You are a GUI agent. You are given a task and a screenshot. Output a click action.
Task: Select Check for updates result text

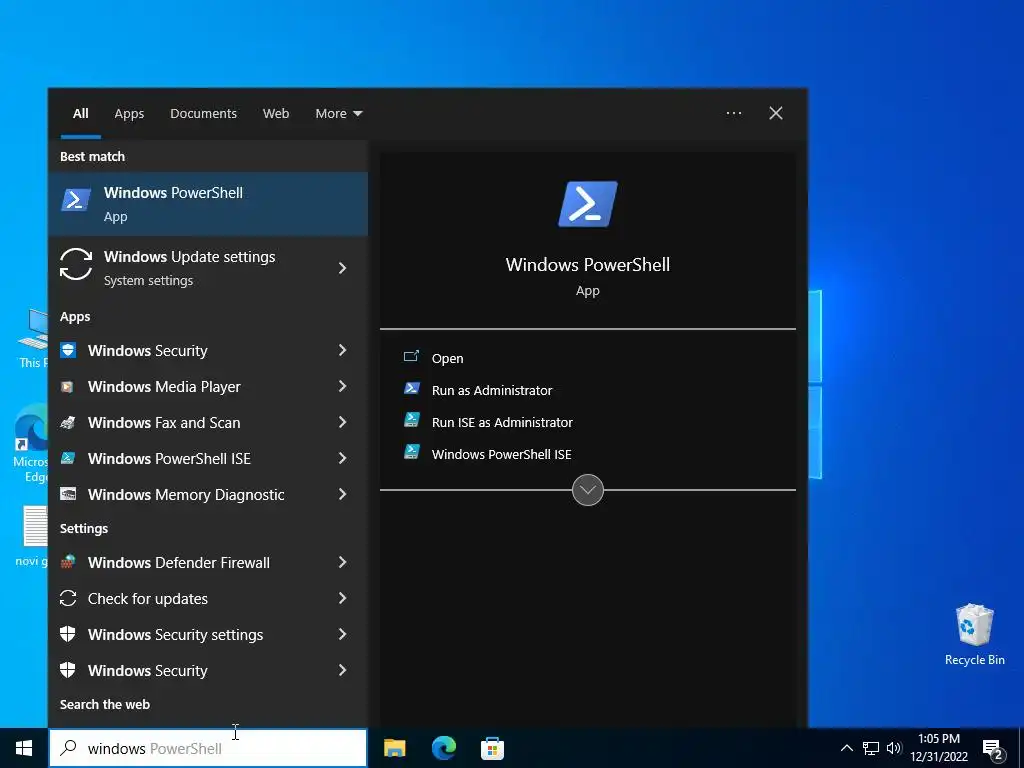coord(148,598)
